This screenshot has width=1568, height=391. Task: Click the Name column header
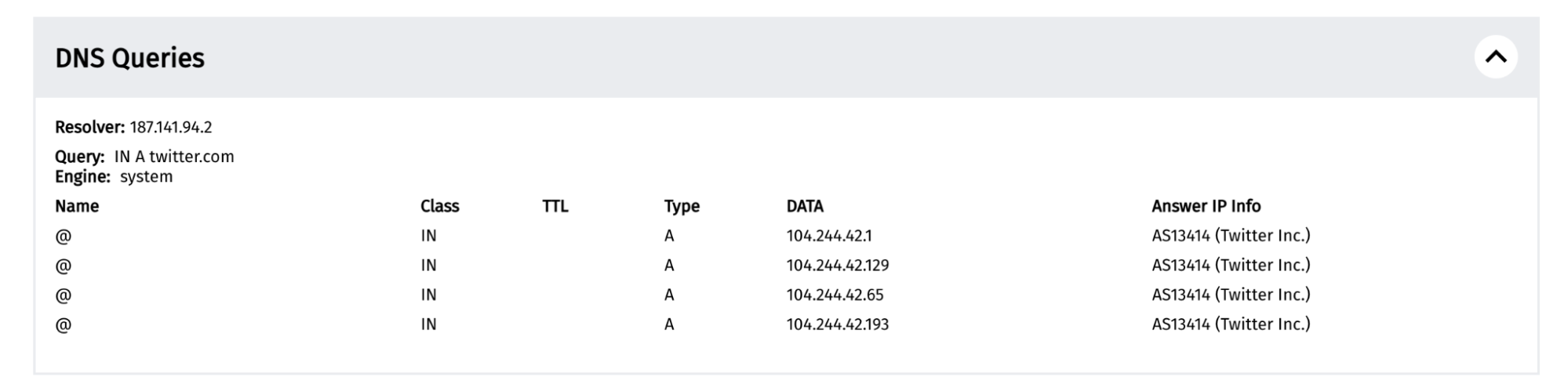click(77, 206)
